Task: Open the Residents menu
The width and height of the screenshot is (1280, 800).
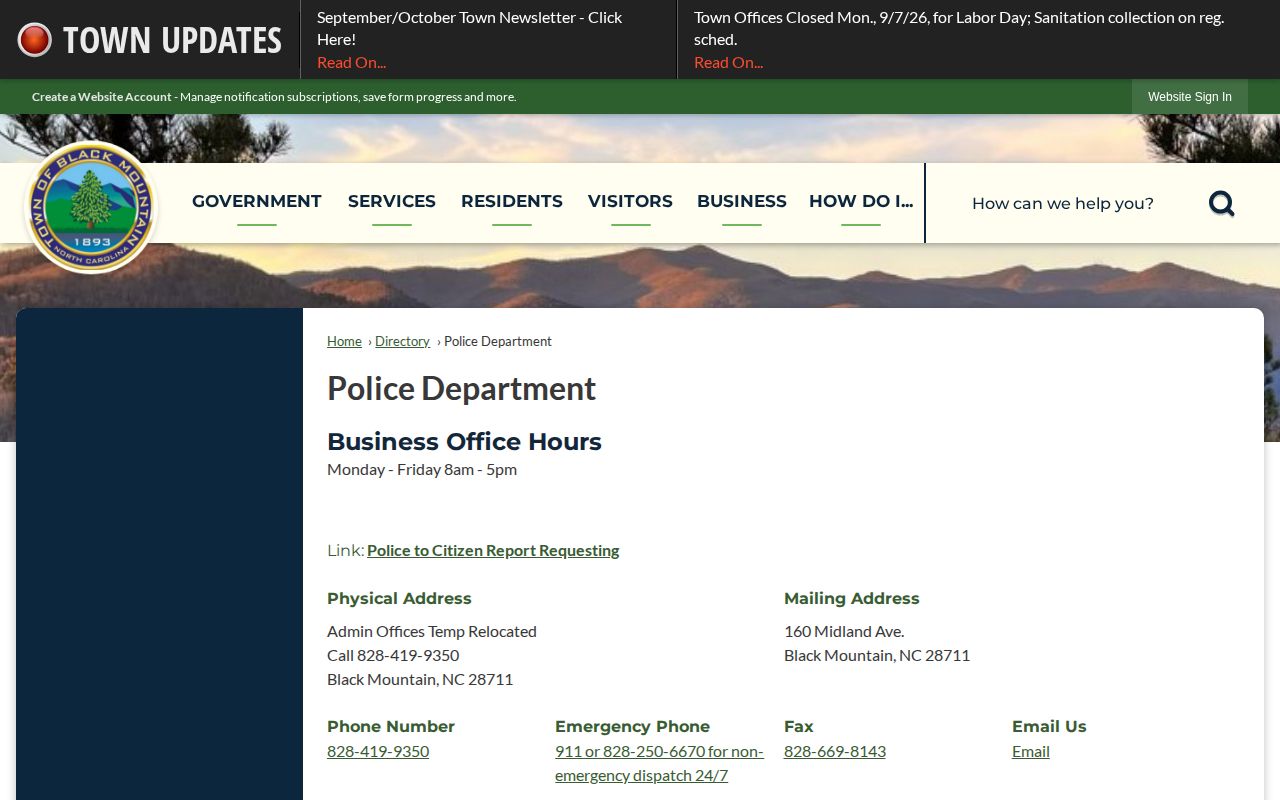Action: coord(512,202)
